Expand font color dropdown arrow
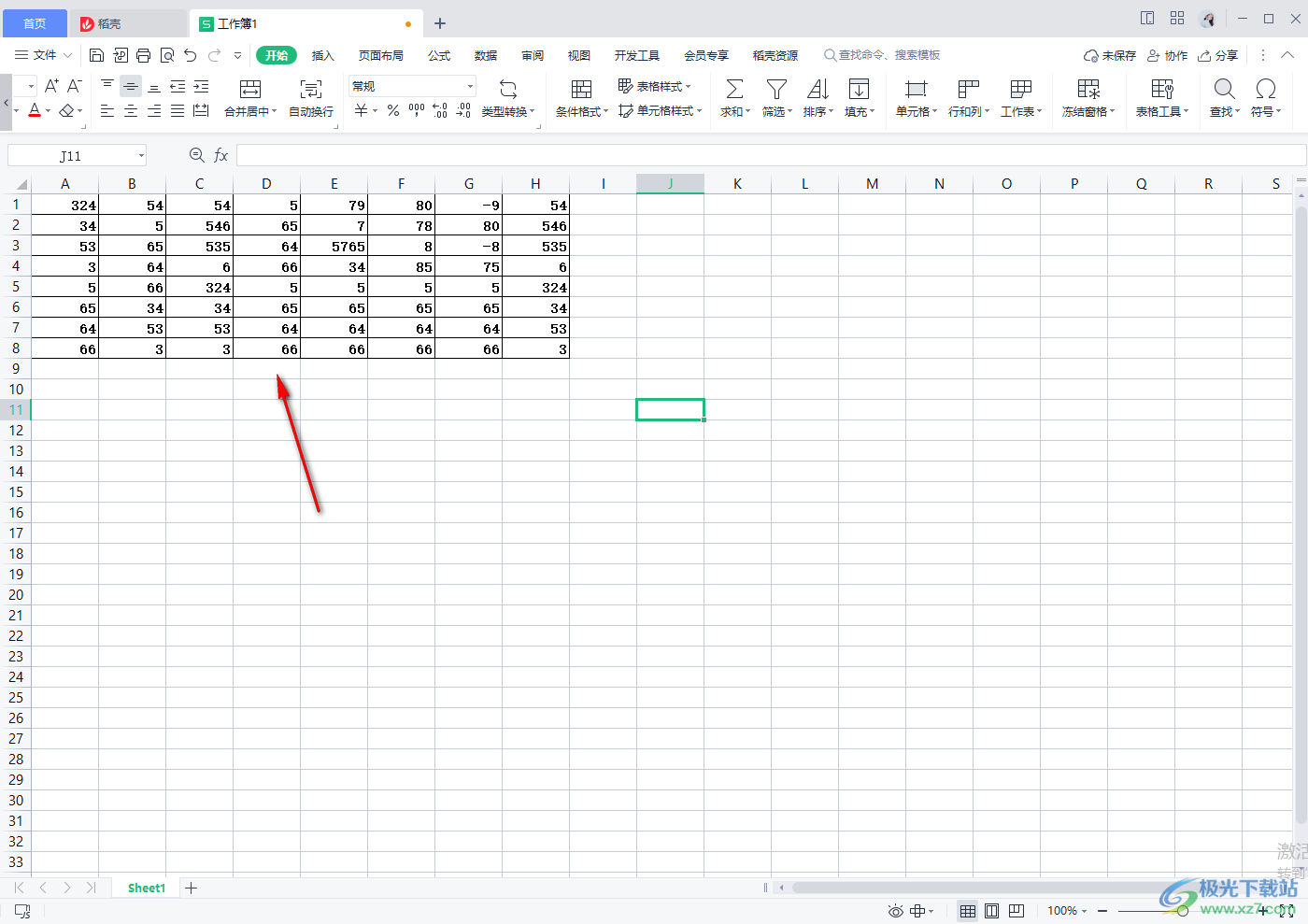This screenshot has width=1308, height=924. click(x=49, y=111)
